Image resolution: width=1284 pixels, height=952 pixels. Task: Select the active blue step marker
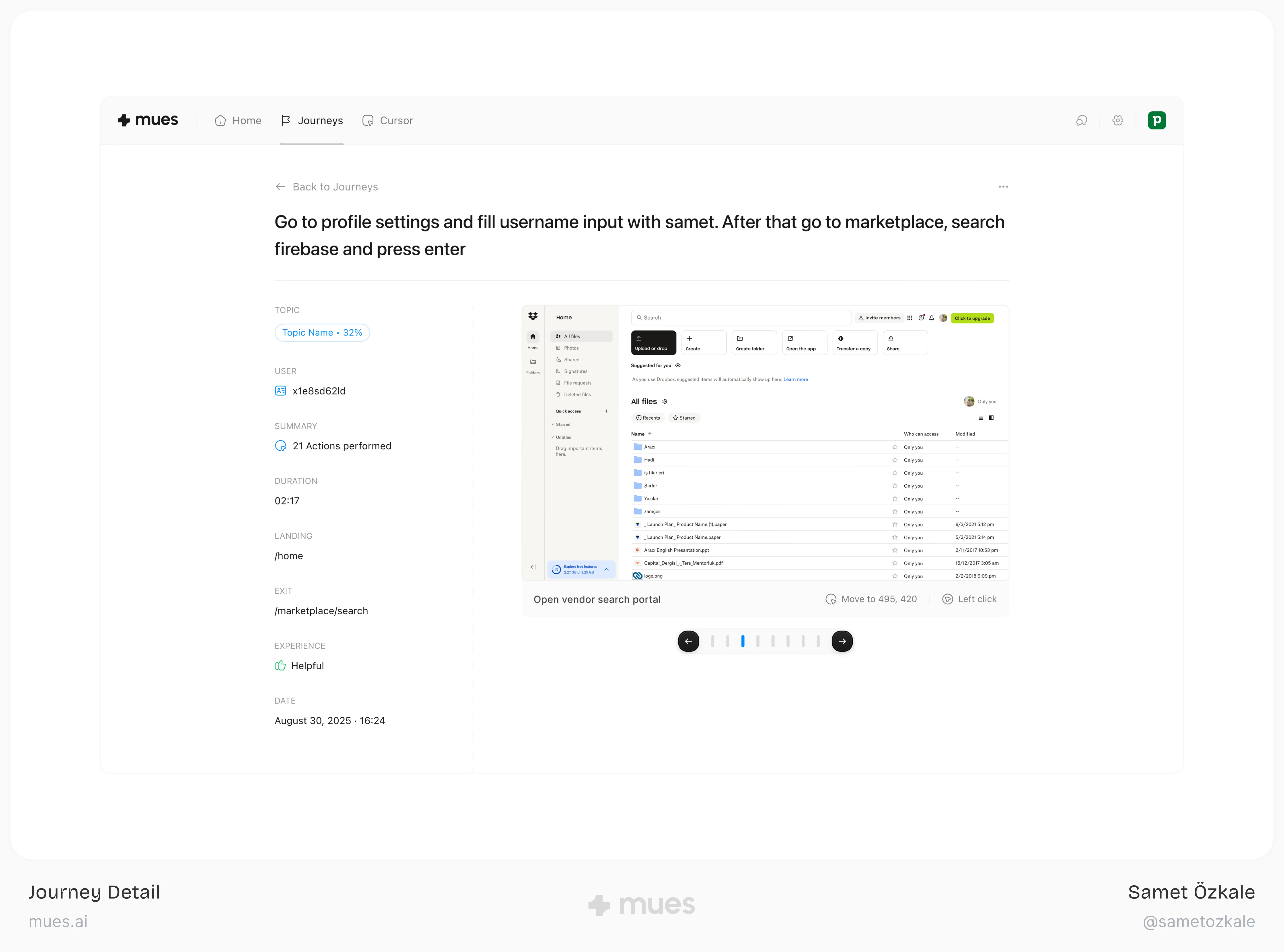[x=742, y=641]
